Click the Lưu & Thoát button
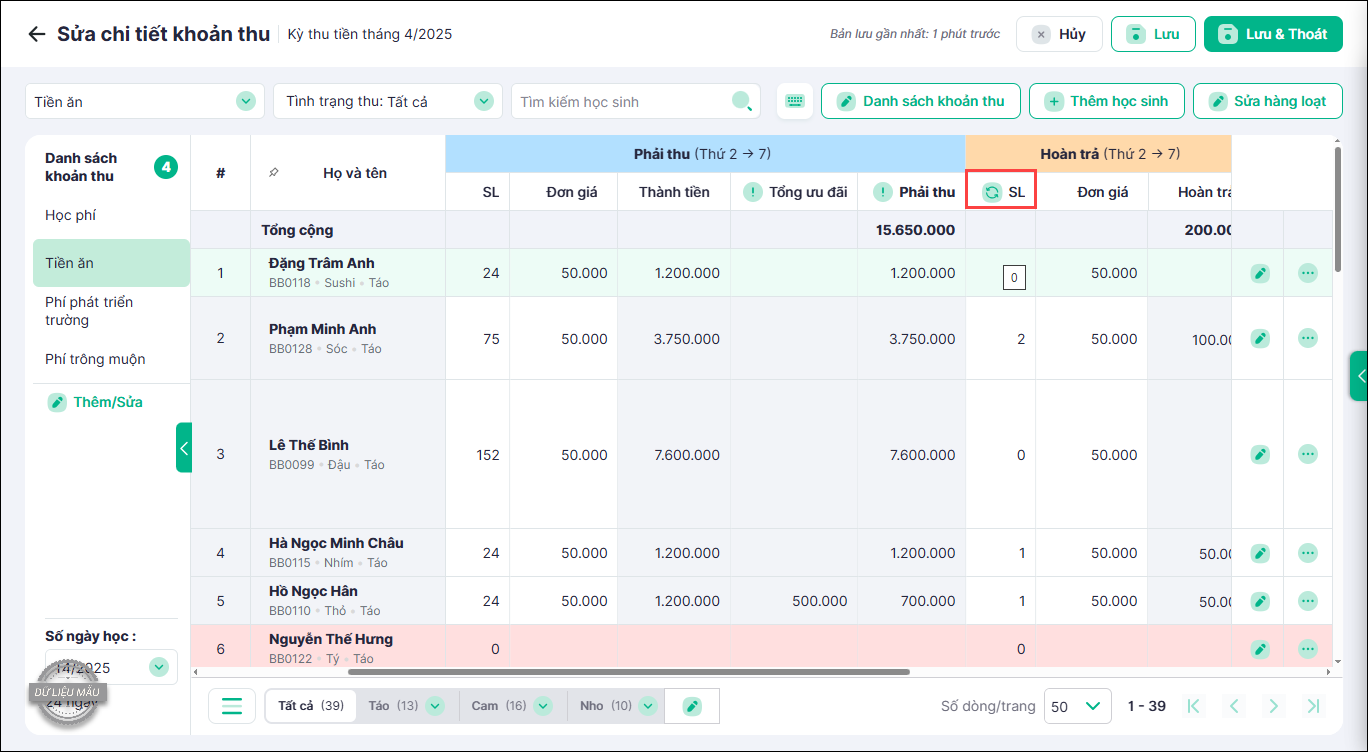The width and height of the screenshot is (1368, 752). point(1272,34)
